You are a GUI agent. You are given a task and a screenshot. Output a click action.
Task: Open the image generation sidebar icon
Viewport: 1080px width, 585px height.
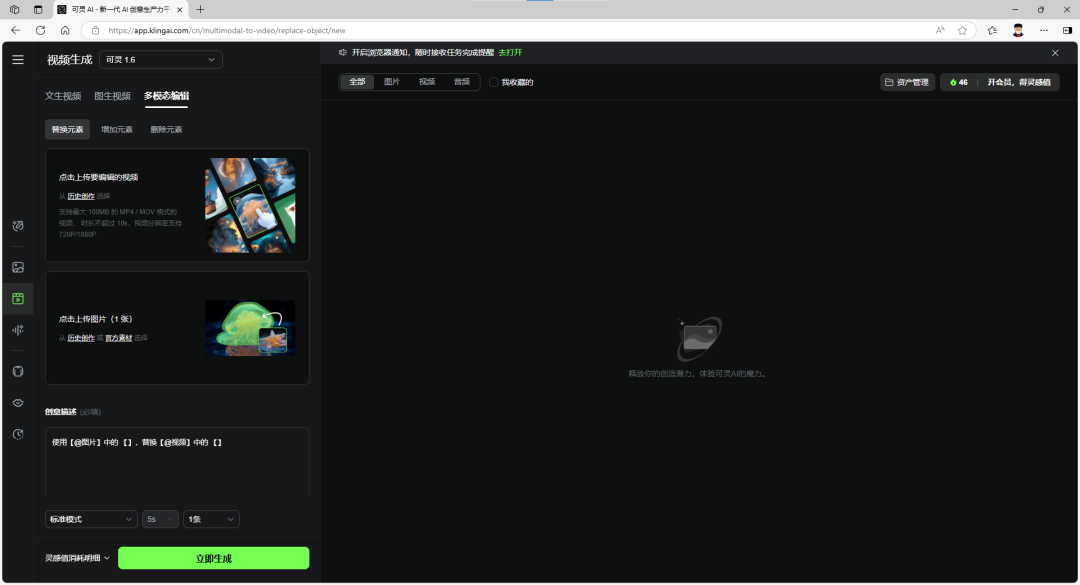18,267
